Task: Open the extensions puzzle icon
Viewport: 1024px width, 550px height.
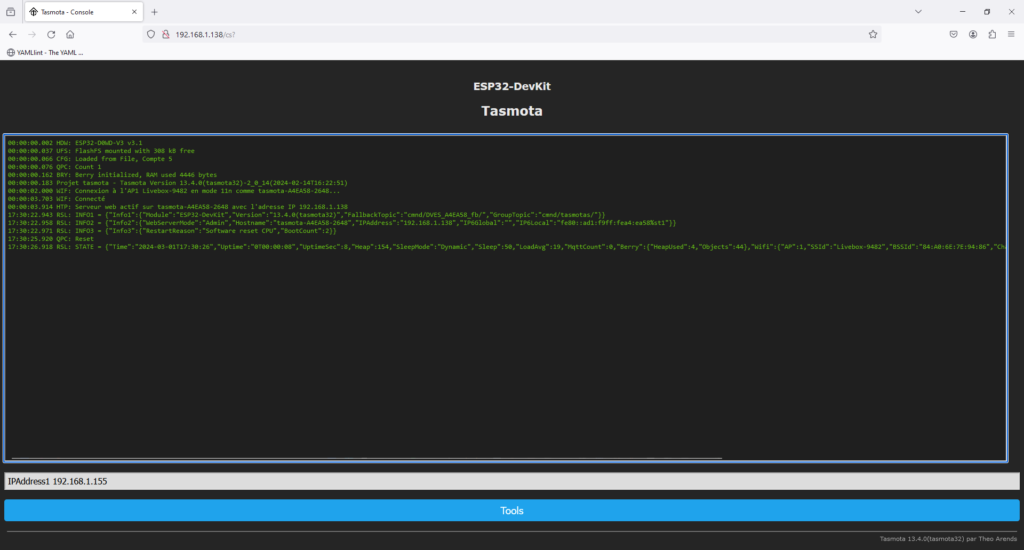Action: coord(992,33)
